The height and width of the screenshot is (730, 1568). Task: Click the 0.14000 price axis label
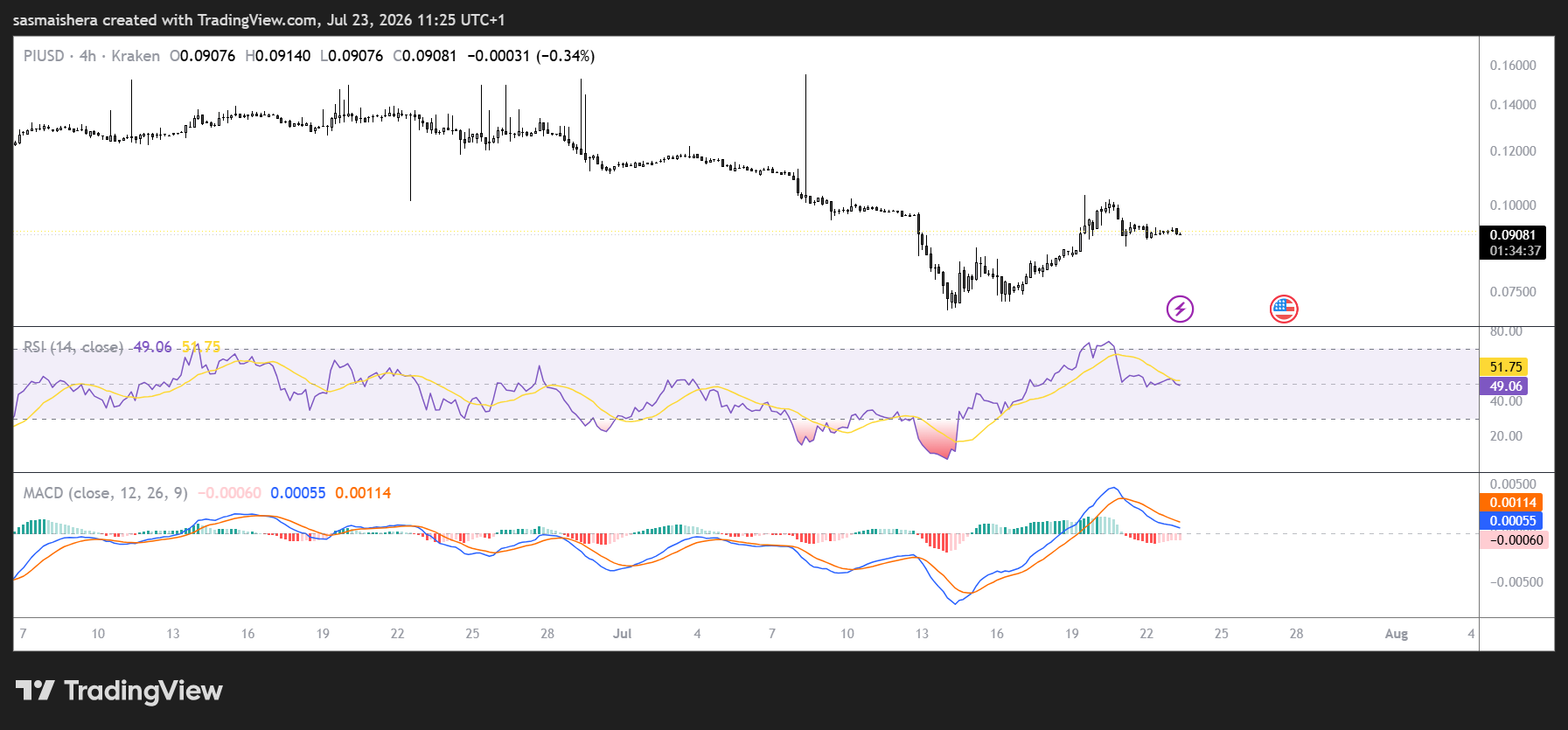1513,105
